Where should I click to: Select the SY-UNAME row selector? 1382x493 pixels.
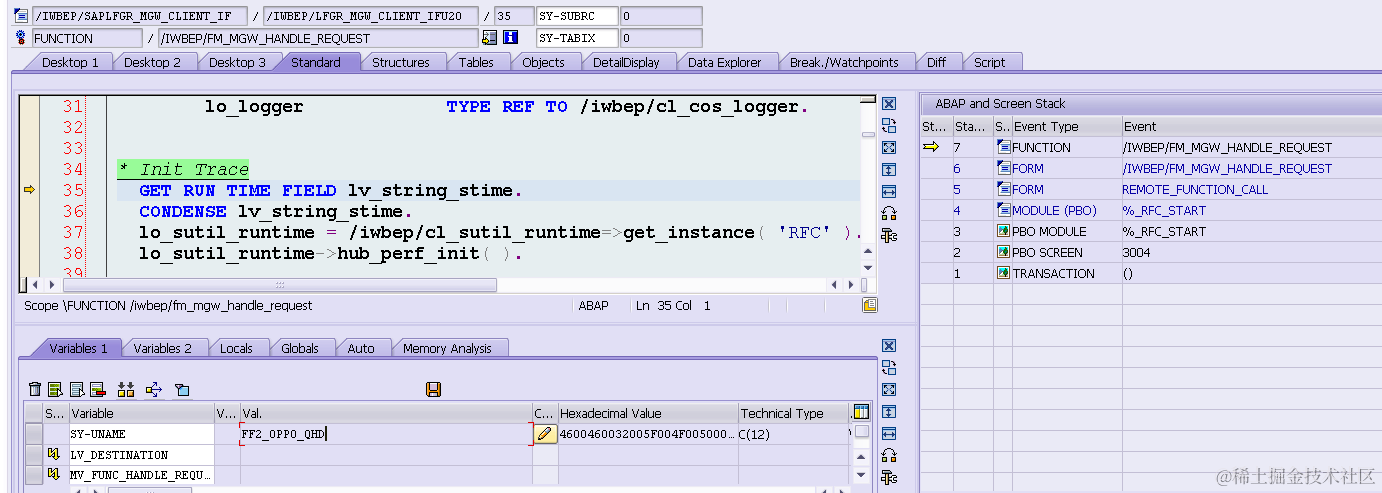pyautogui.click(x=34, y=434)
